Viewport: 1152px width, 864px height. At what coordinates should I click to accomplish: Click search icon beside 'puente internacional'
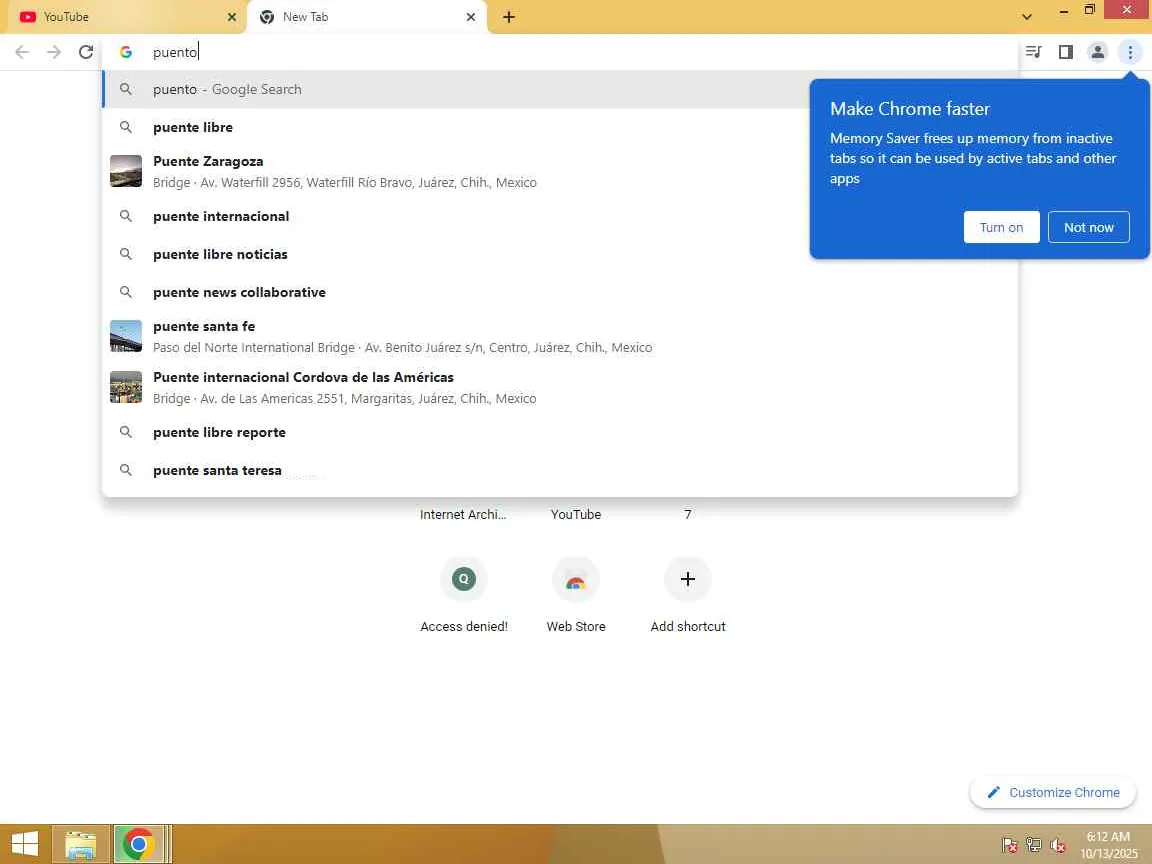point(126,216)
